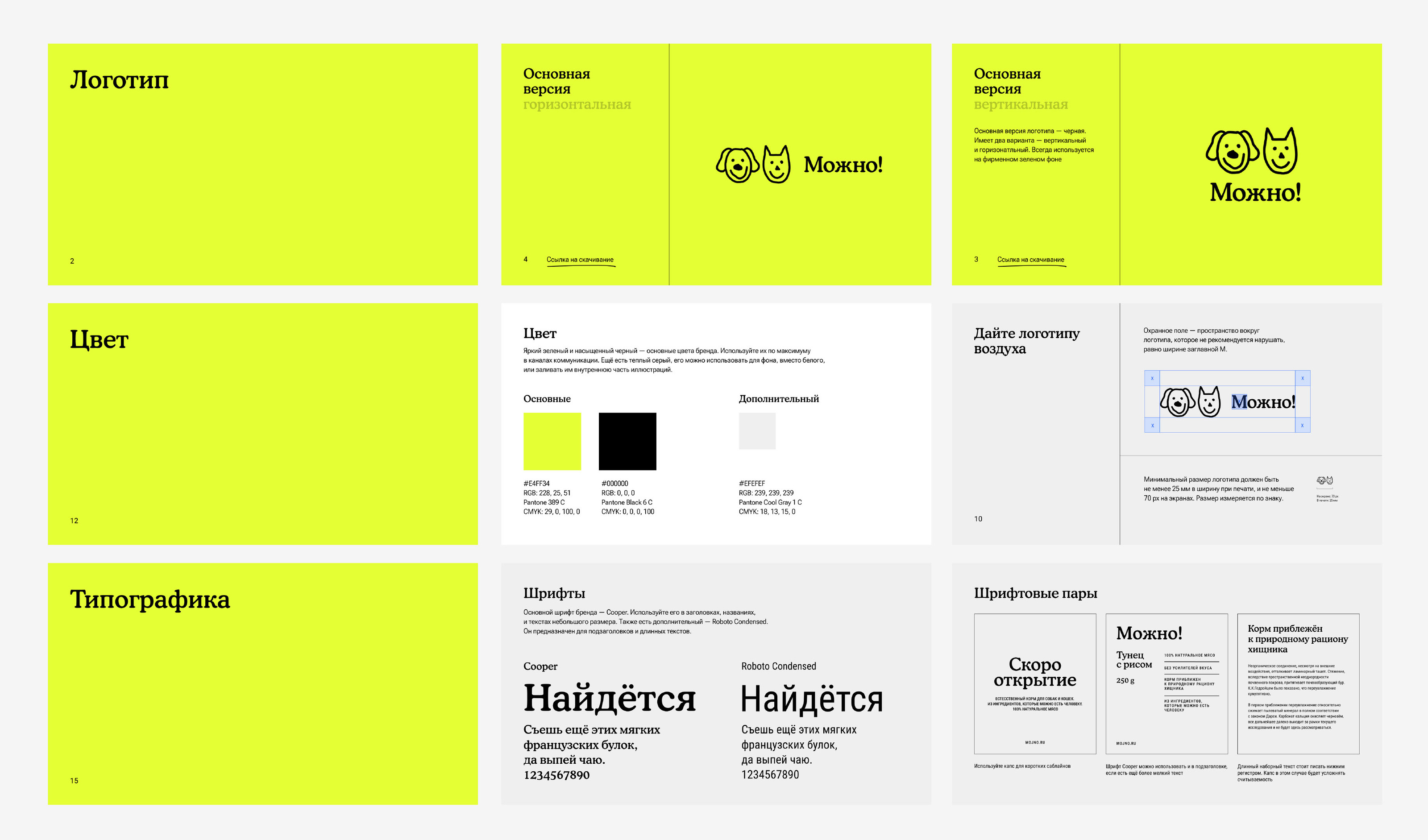1428x840 pixels.
Task: Click dog icon in clear-space logo diagram
Action: pyautogui.click(x=1178, y=402)
